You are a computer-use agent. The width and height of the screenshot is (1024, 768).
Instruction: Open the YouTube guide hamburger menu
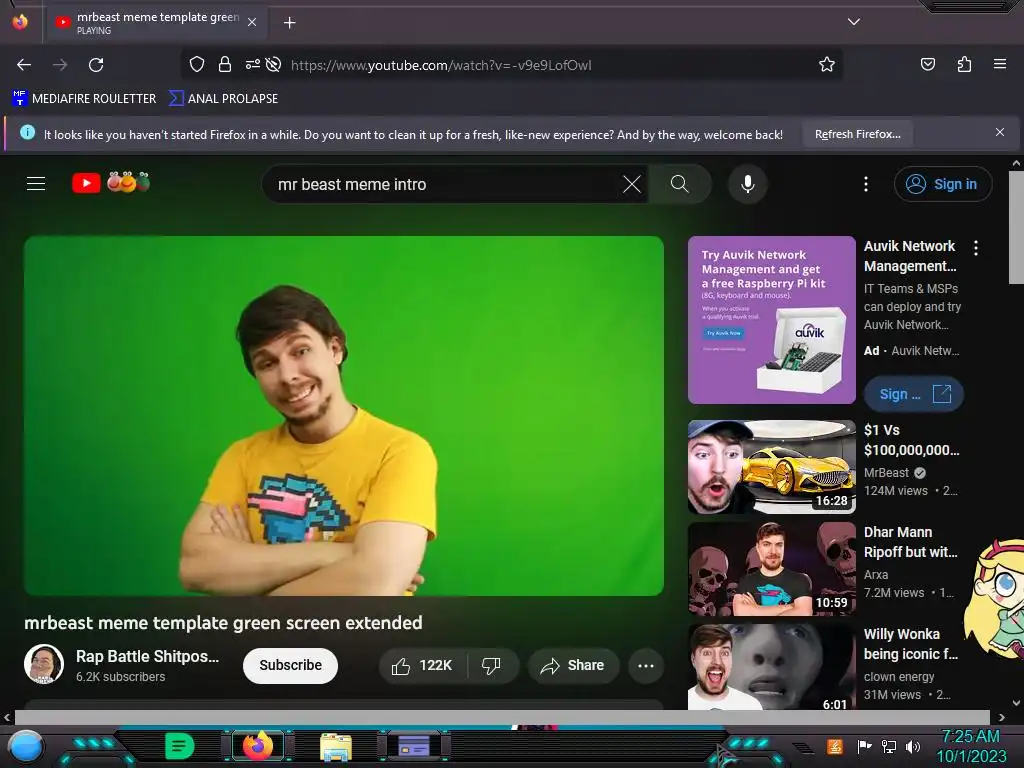(36, 184)
